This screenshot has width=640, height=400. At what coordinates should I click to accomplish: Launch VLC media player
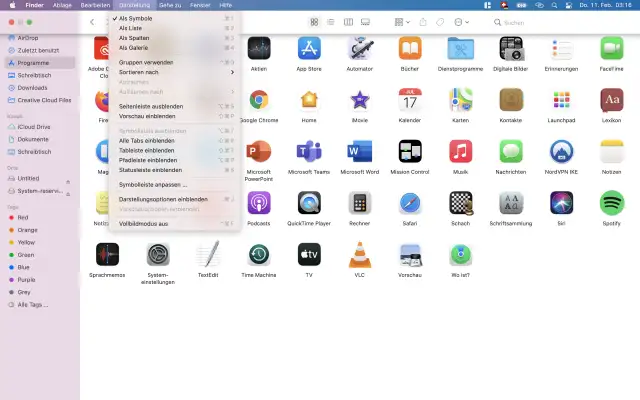[x=360, y=255]
